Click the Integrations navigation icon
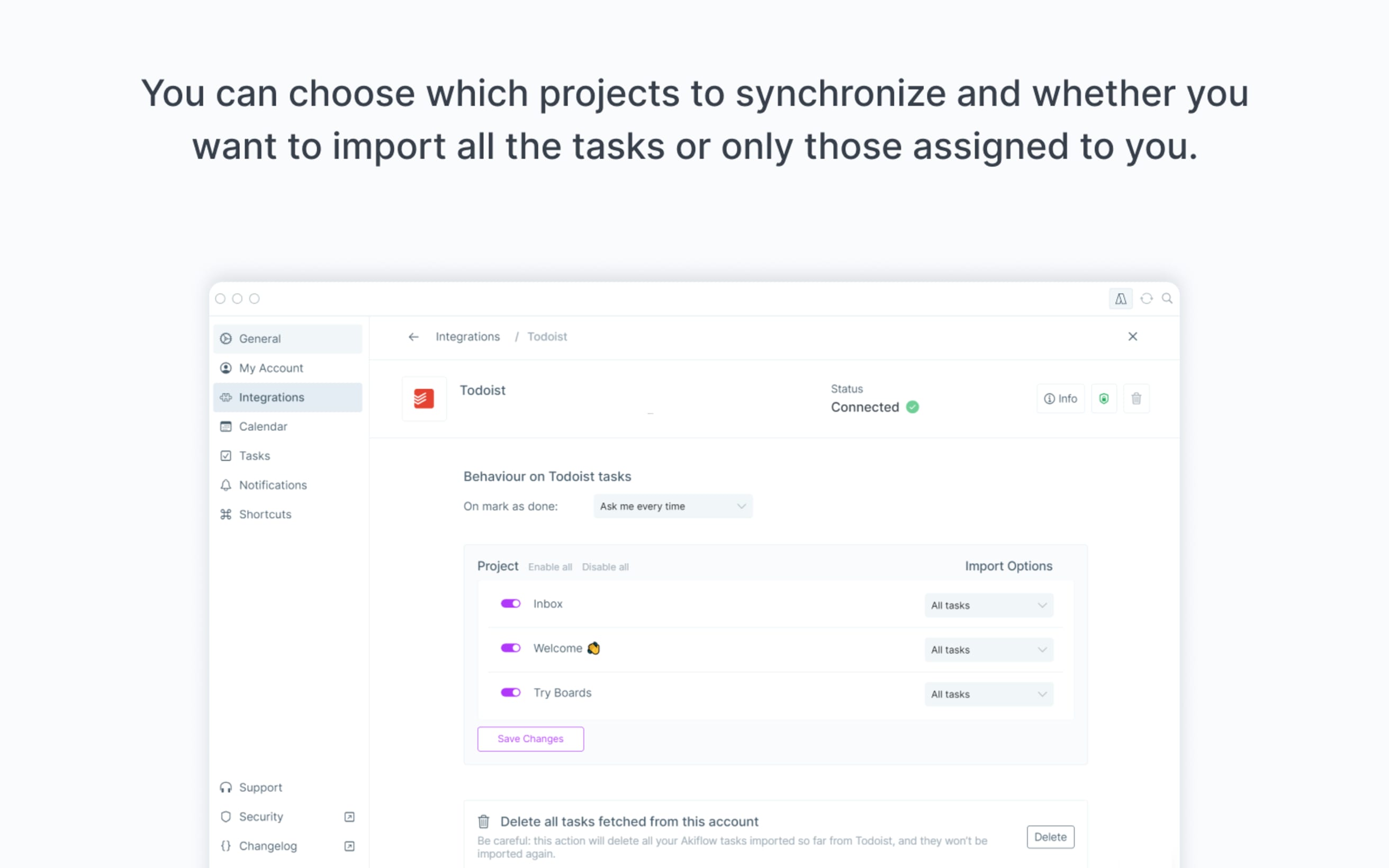The height and width of the screenshot is (868, 1389). 224,397
